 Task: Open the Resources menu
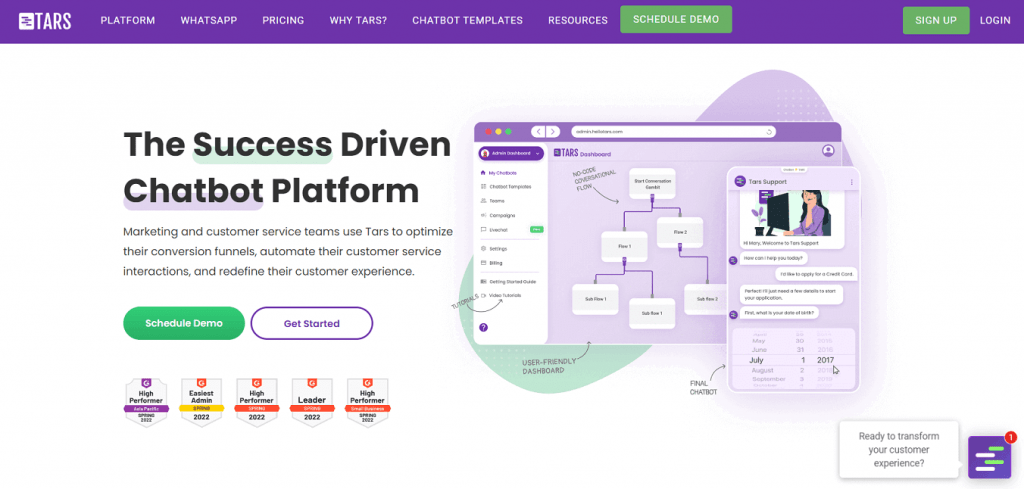pyautogui.click(x=578, y=20)
